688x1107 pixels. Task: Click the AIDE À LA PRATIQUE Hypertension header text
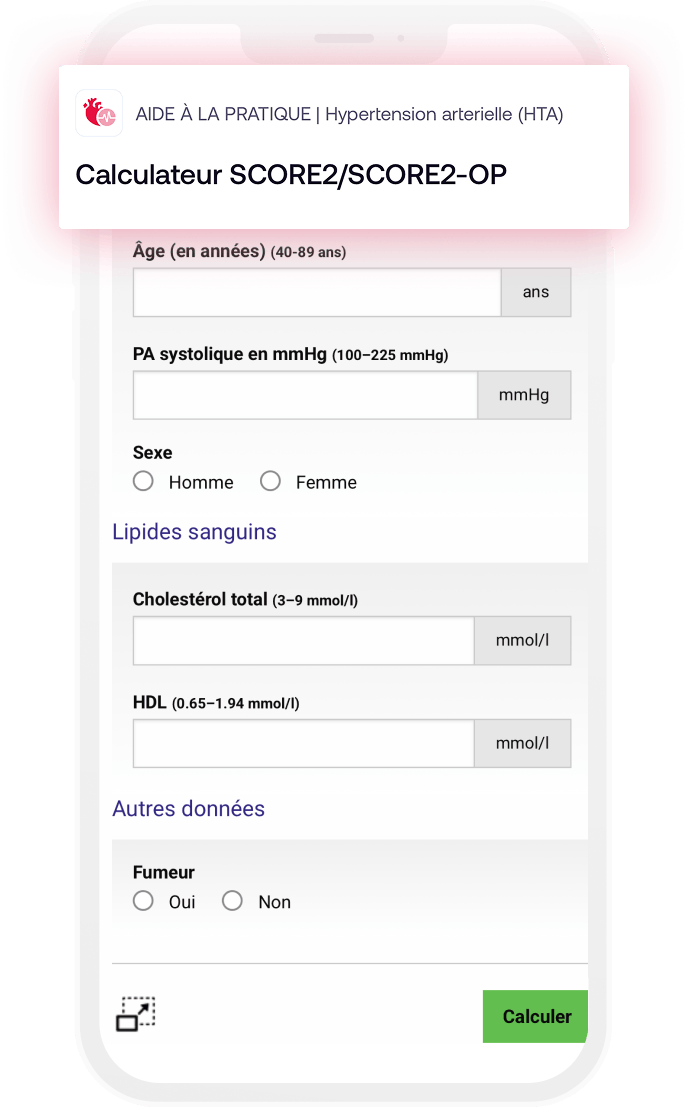pyautogui.click(x=349, y=114)
